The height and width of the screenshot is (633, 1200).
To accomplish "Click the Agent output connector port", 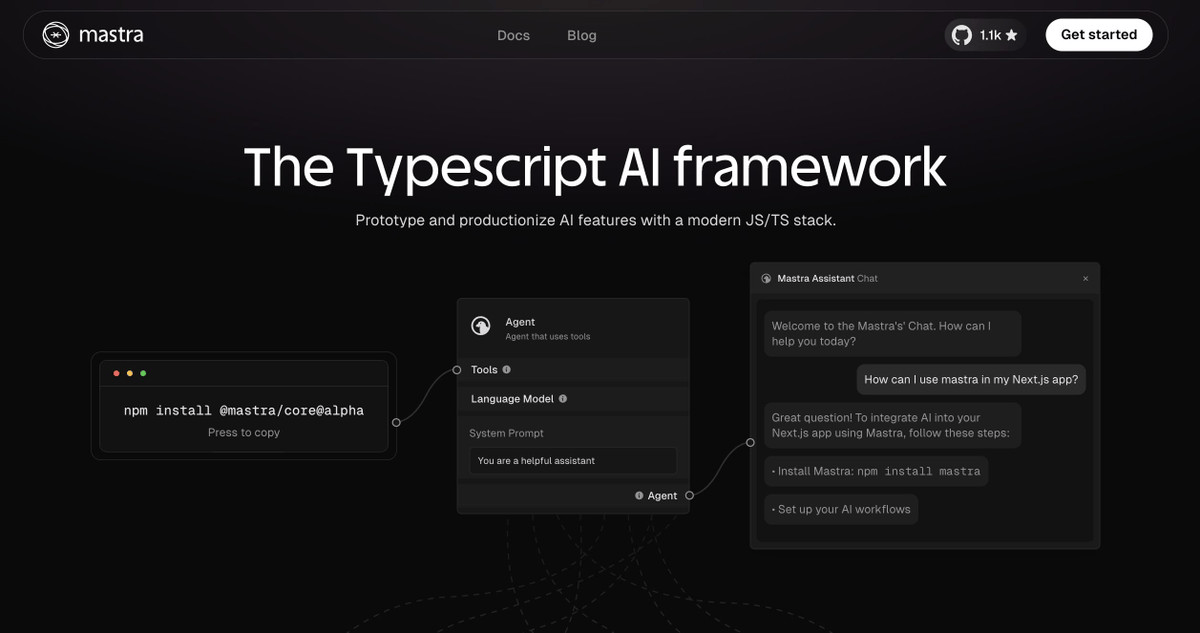I will point(689,496).
